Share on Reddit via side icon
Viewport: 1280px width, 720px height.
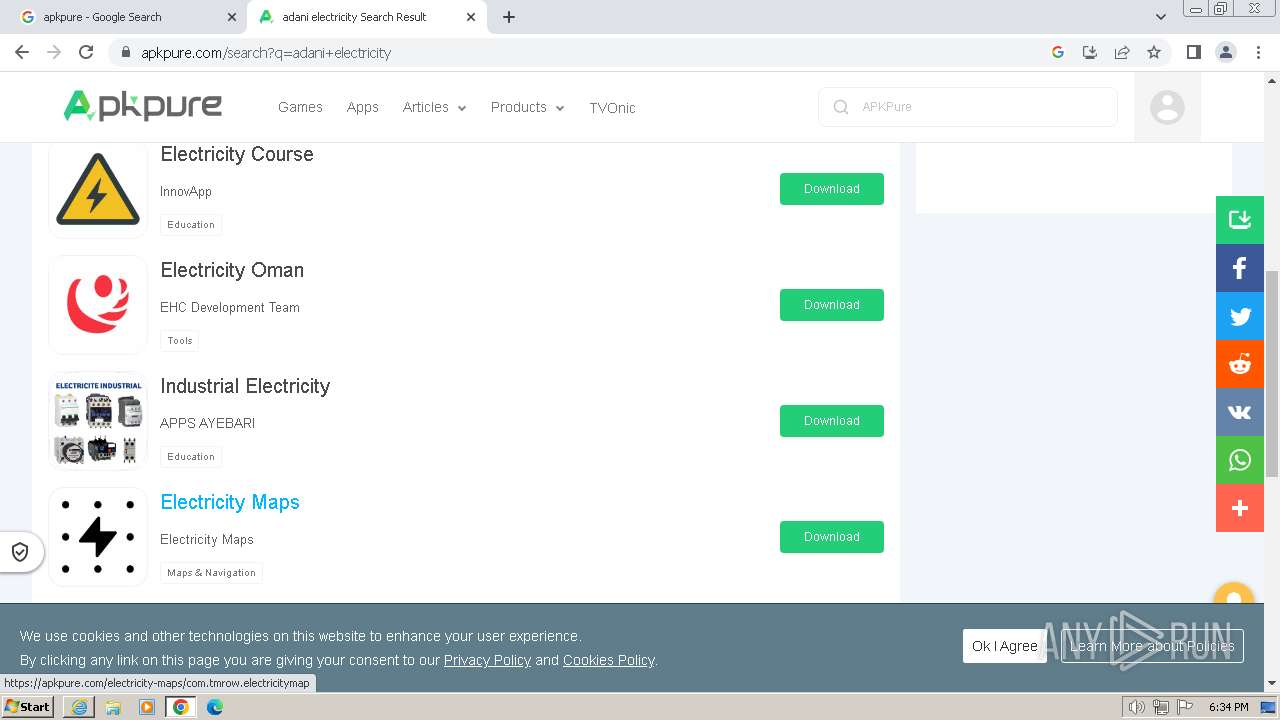[x=1240, y=364]
